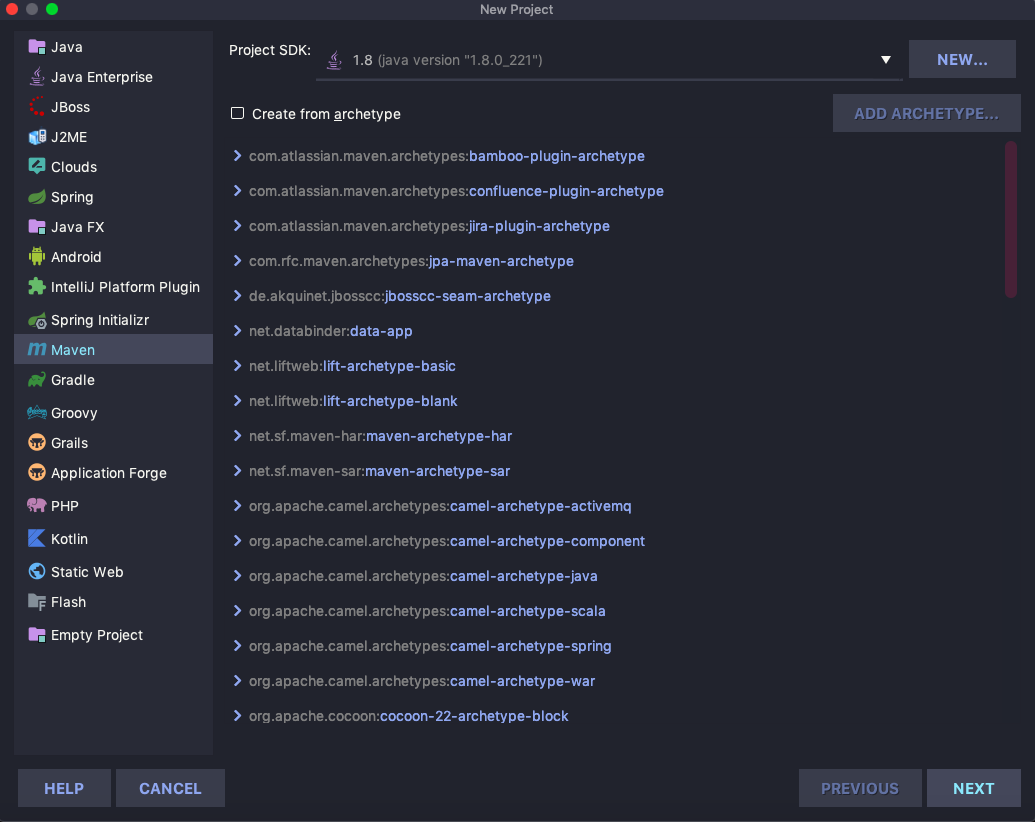Expand maven-archetype-sar entry

click(237, 471)
